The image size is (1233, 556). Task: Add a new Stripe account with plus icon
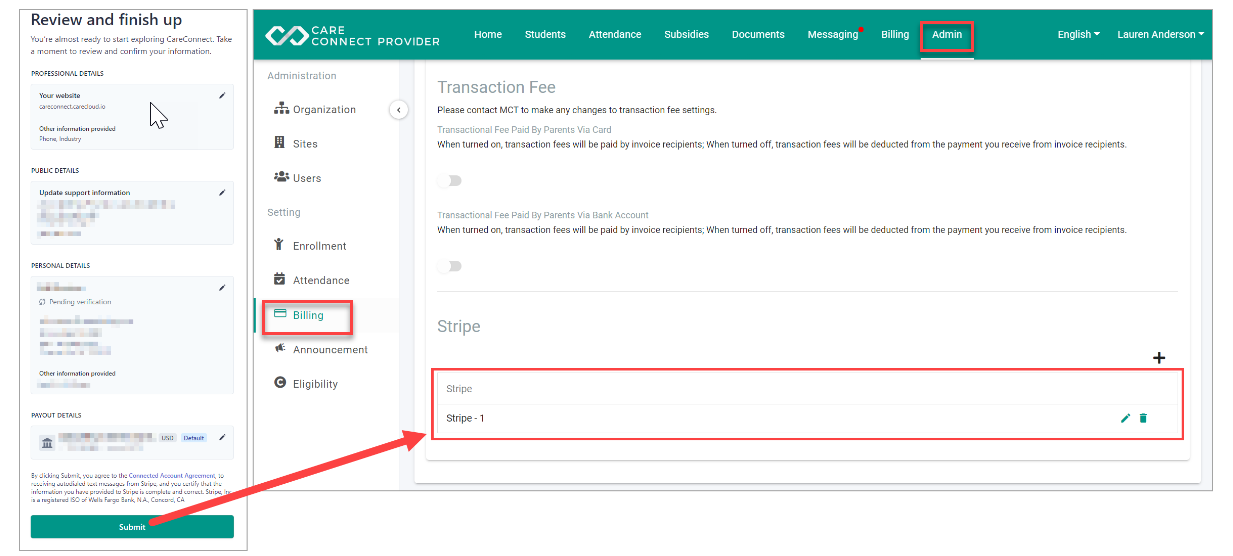[1159, 358]
